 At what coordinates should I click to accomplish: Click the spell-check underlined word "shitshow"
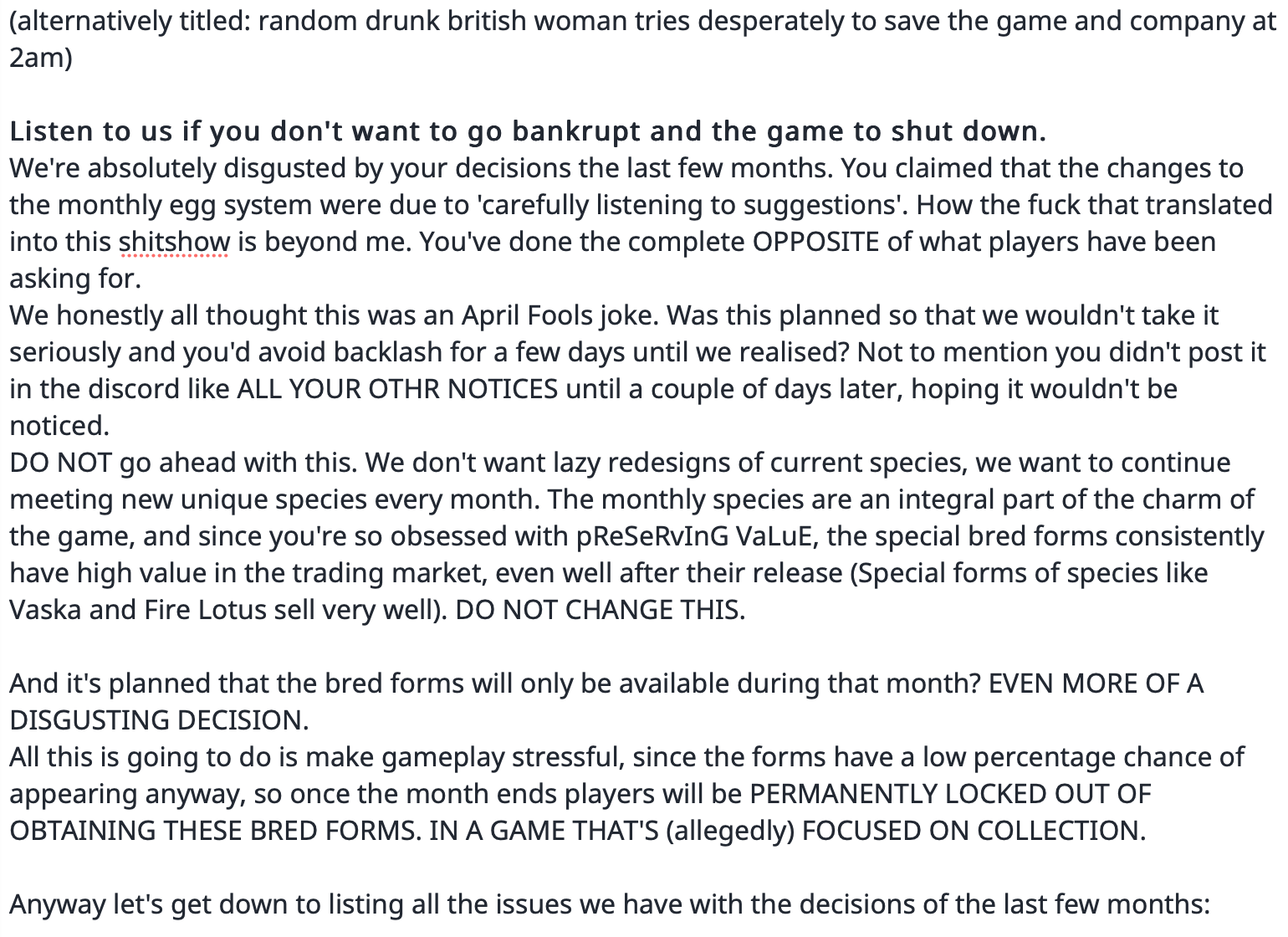click(x=174, y=242)
